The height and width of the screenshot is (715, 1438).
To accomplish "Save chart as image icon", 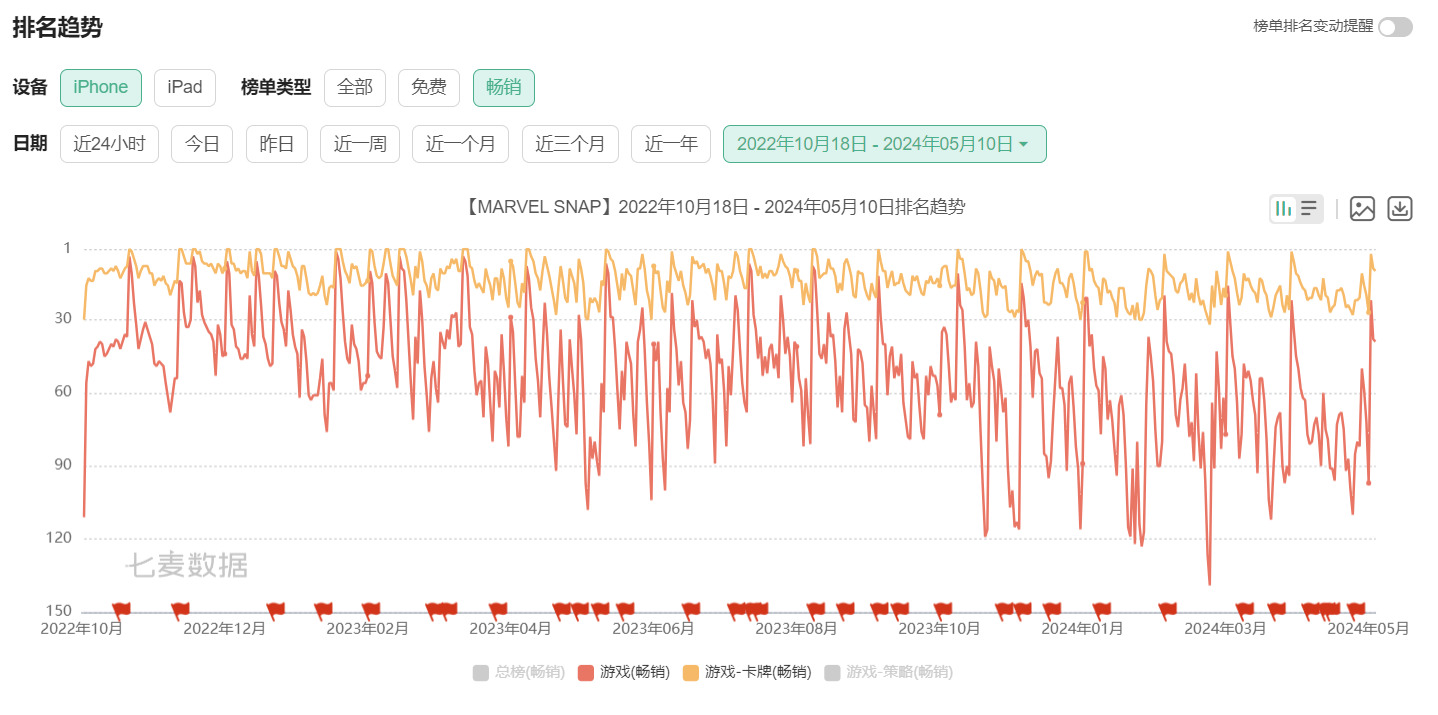I will click(x=1362, y=209).
